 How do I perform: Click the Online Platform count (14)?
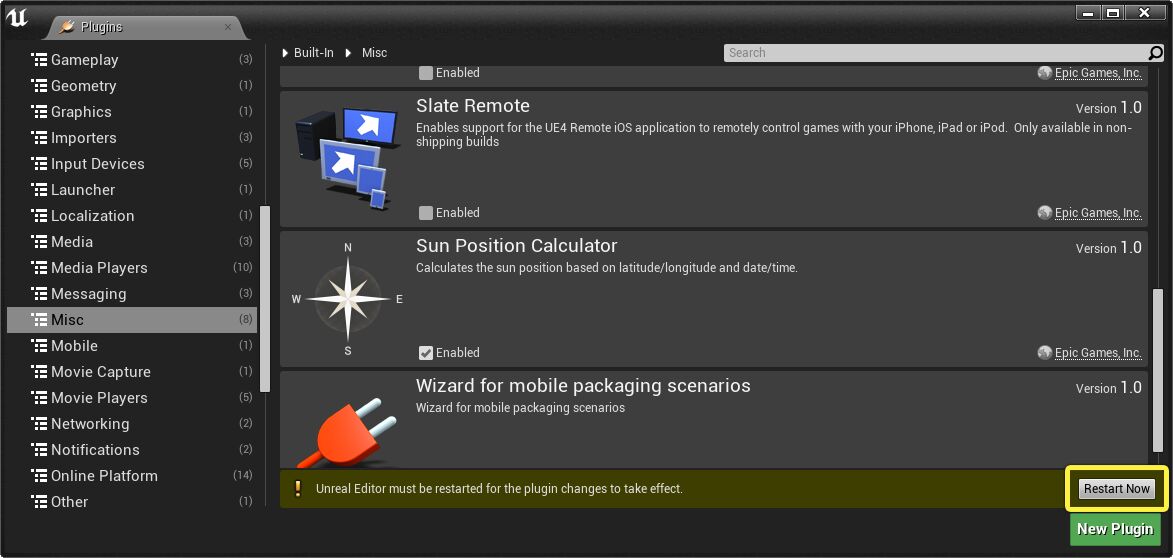pos(242,476)
